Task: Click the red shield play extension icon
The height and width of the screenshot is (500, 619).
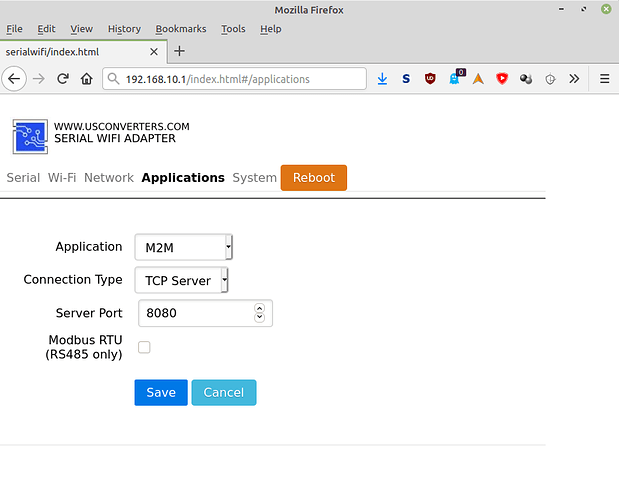Action: [x=502, y=79]
